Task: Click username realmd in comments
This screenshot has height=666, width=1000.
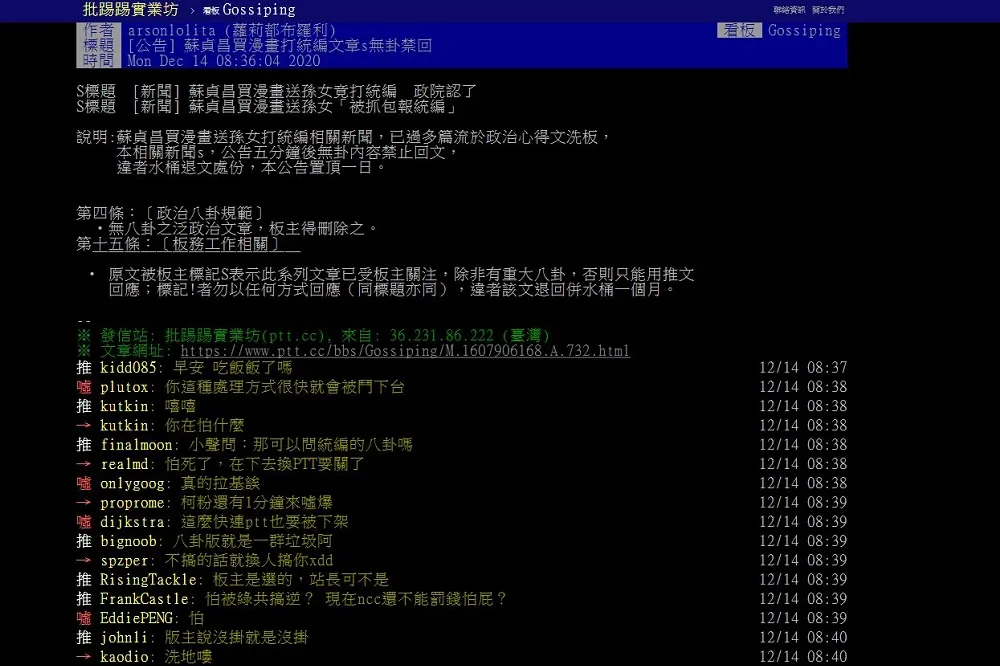Action: pyautogui.click(x=124, y=464)
